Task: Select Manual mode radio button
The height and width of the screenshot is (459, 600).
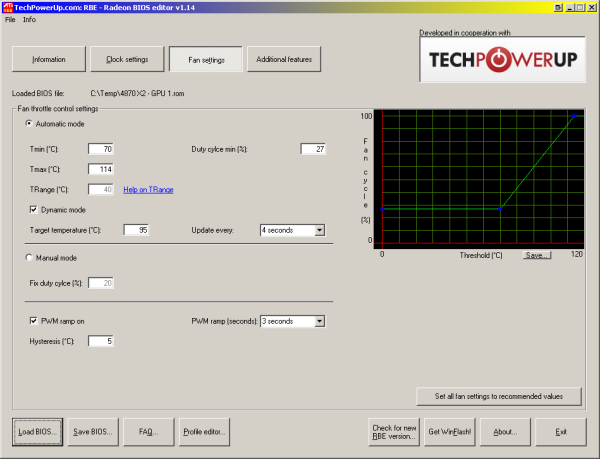Action: [x=29, y=257]
